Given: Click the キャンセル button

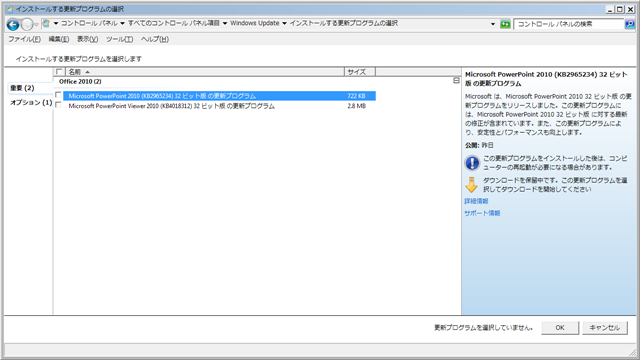Looking at the screenshot, I should [604, 328].
